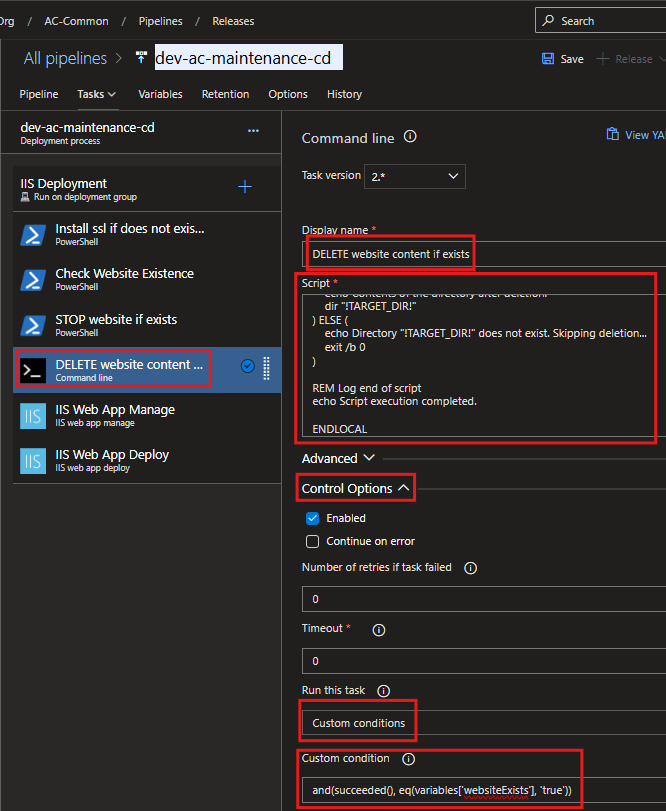
Task: Switch to the Pipeline tab
Action: (39, 94)
